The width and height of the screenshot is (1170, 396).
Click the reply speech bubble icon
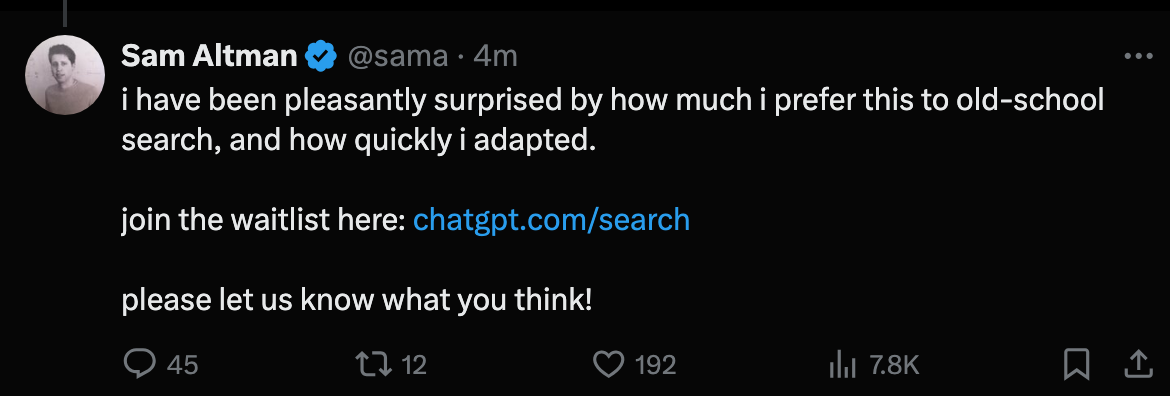pos(139,365)
